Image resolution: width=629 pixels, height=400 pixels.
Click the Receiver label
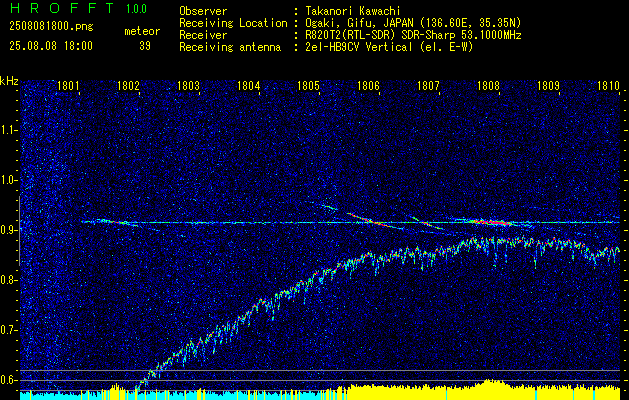tap(203, 35)
